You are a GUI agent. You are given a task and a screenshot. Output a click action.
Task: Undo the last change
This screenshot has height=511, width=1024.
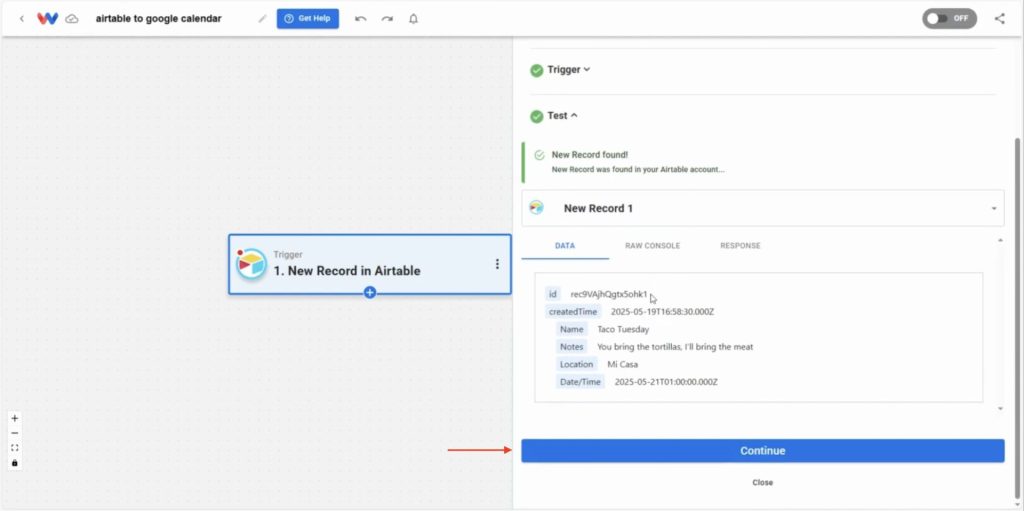point(360,19)
